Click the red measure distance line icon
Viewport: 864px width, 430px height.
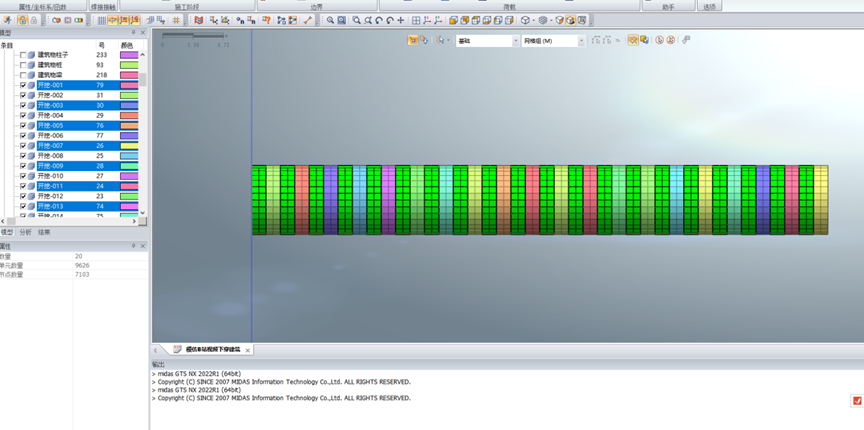[308, 20]
